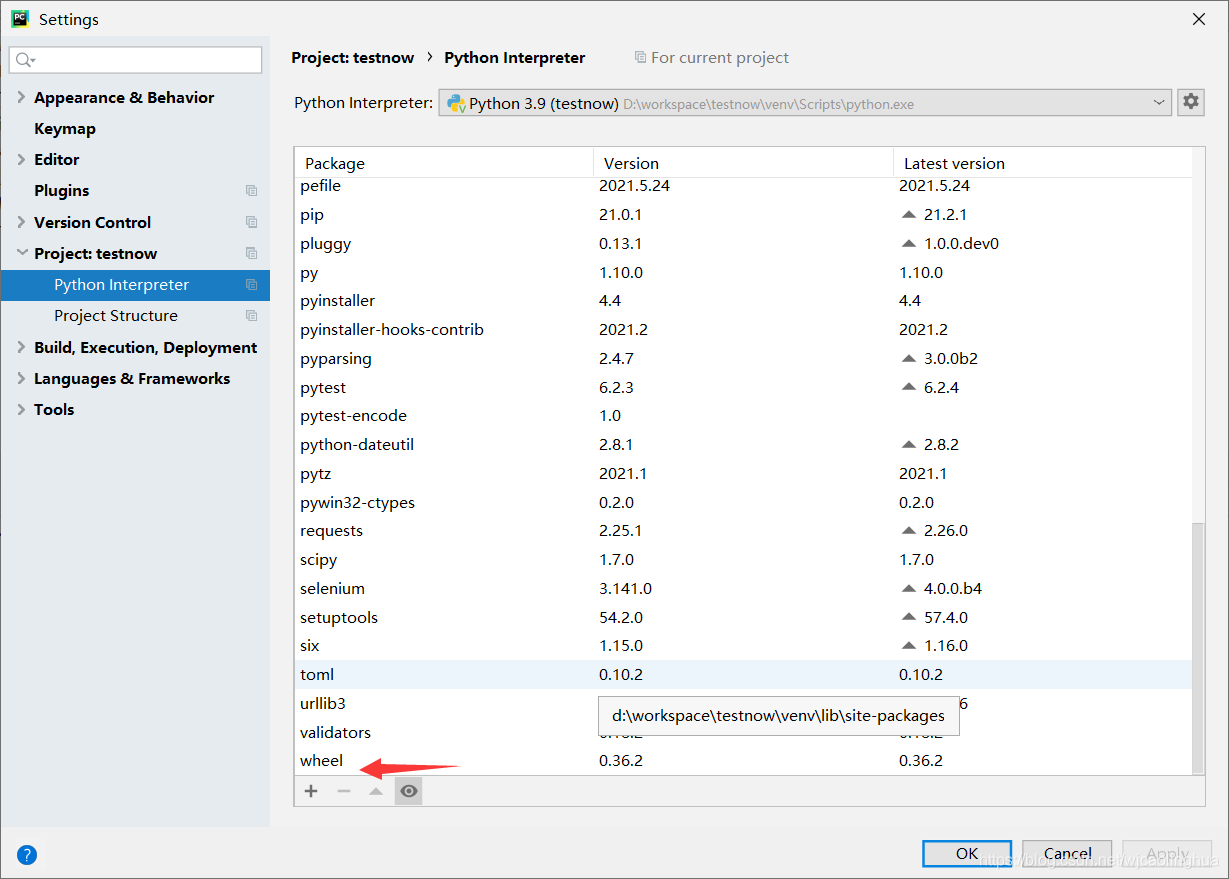The width and height of the screenshot is (1229, 879).
Task: Click the upgrade arrow beside setuptools 57.4.0
Action: click(x=908, y=618)
